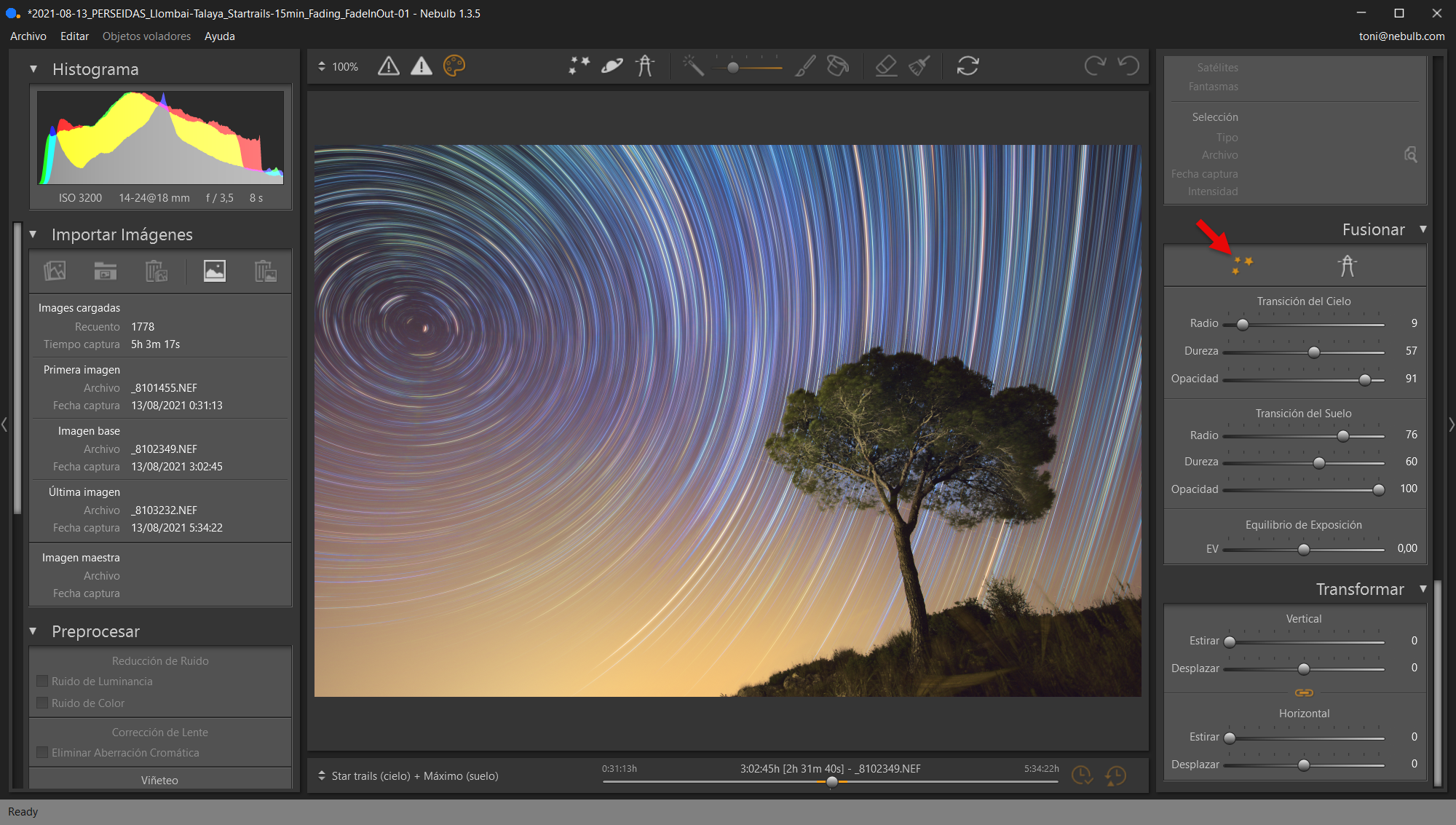
Task: Click the redo arrow icon
Action: [x=1095, y=66]
